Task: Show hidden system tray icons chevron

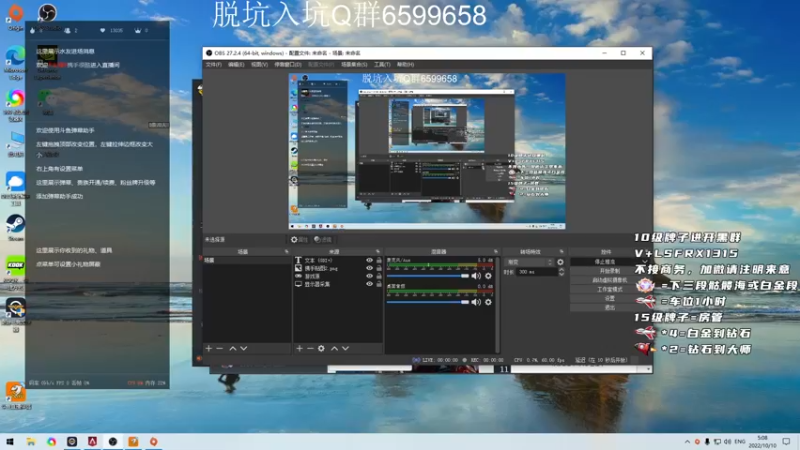Action: coord(687,442)
